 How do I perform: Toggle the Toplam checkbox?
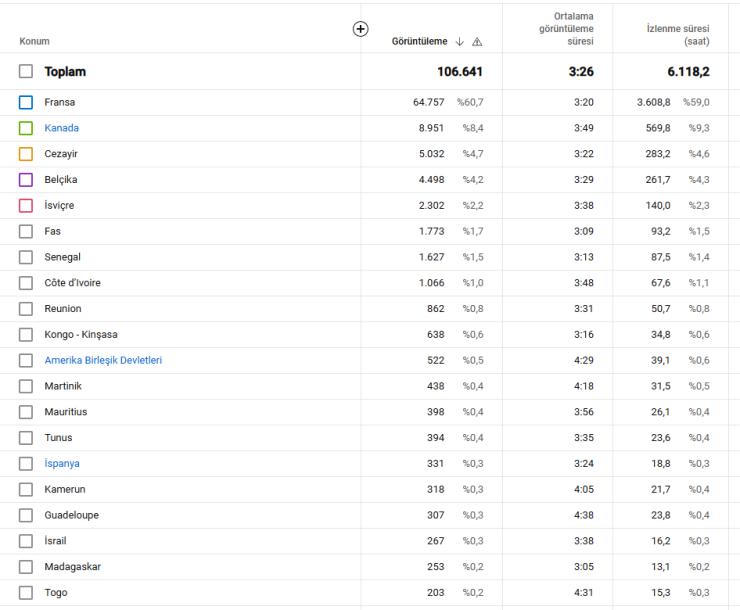point(26,71)
